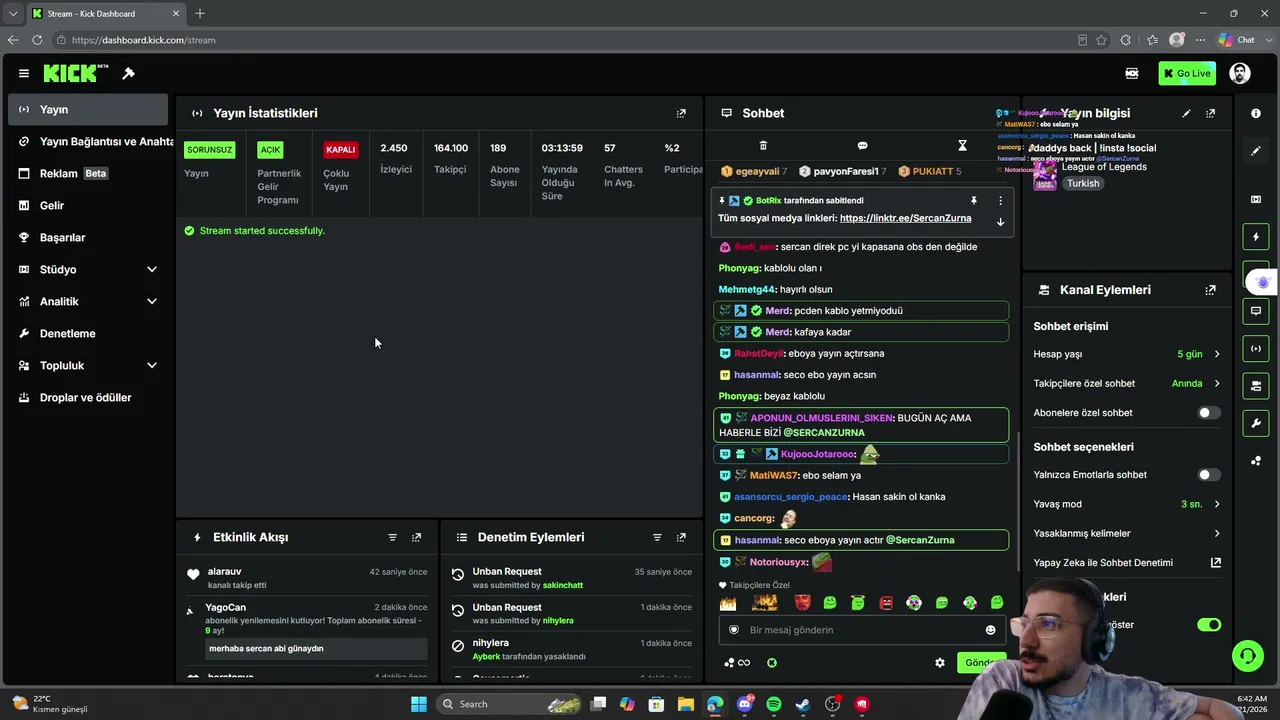The height and width of the screenshot is (720, 1280).
Task: Filter the Etkinlik Akışı feed
Action: [392, 537]
